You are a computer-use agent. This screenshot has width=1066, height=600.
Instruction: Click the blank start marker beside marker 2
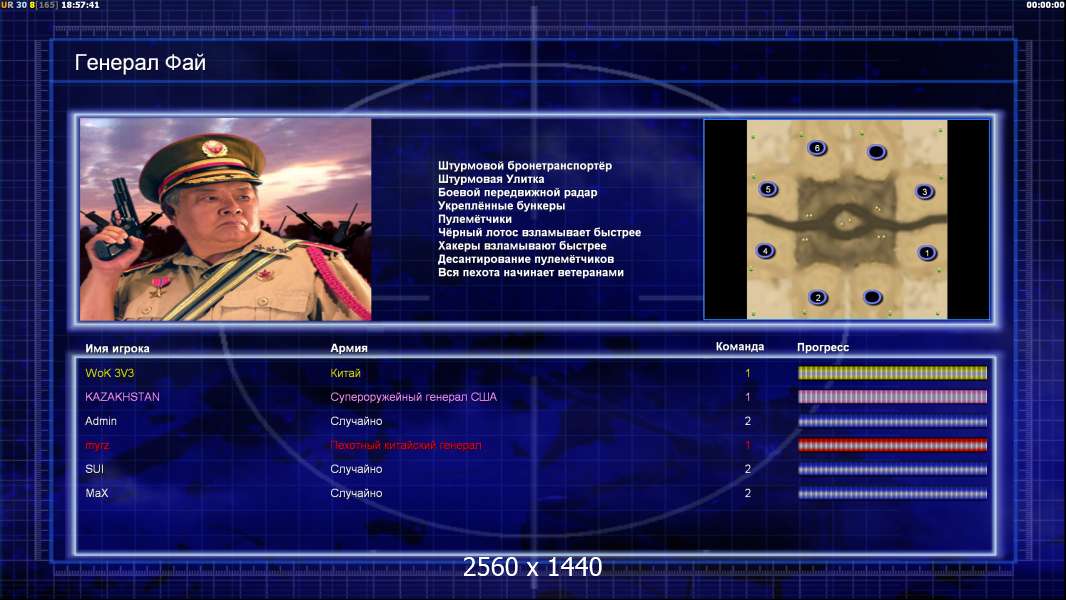click(872, 297)
